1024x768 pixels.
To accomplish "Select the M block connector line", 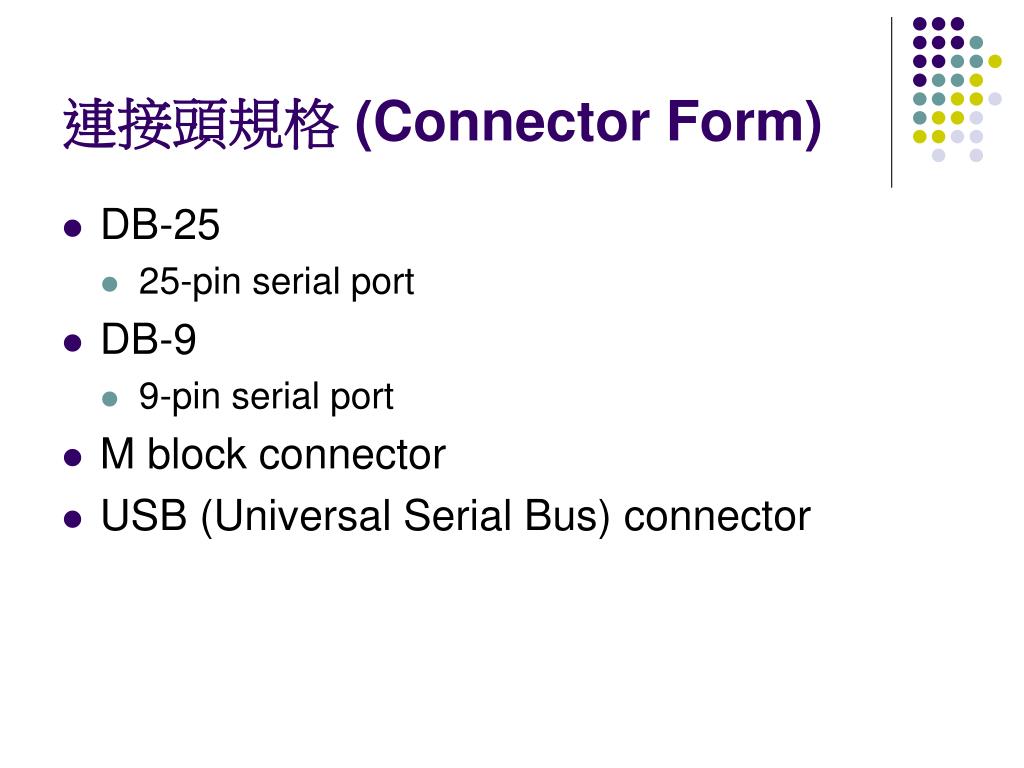I will (273, 455).
